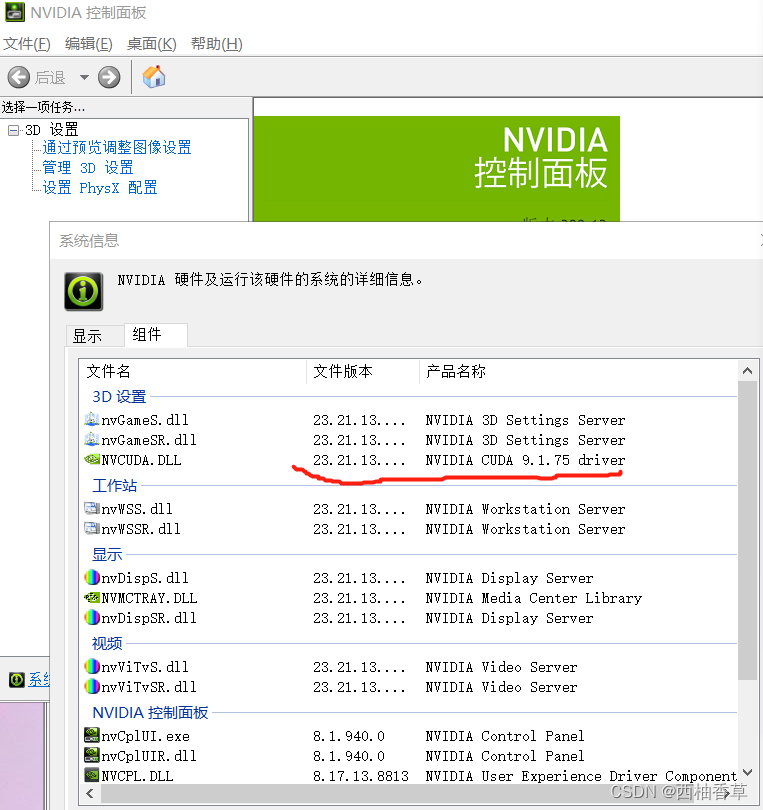
Task: Click the vertical scrollbar down arrow
Action: click(747, 772)
